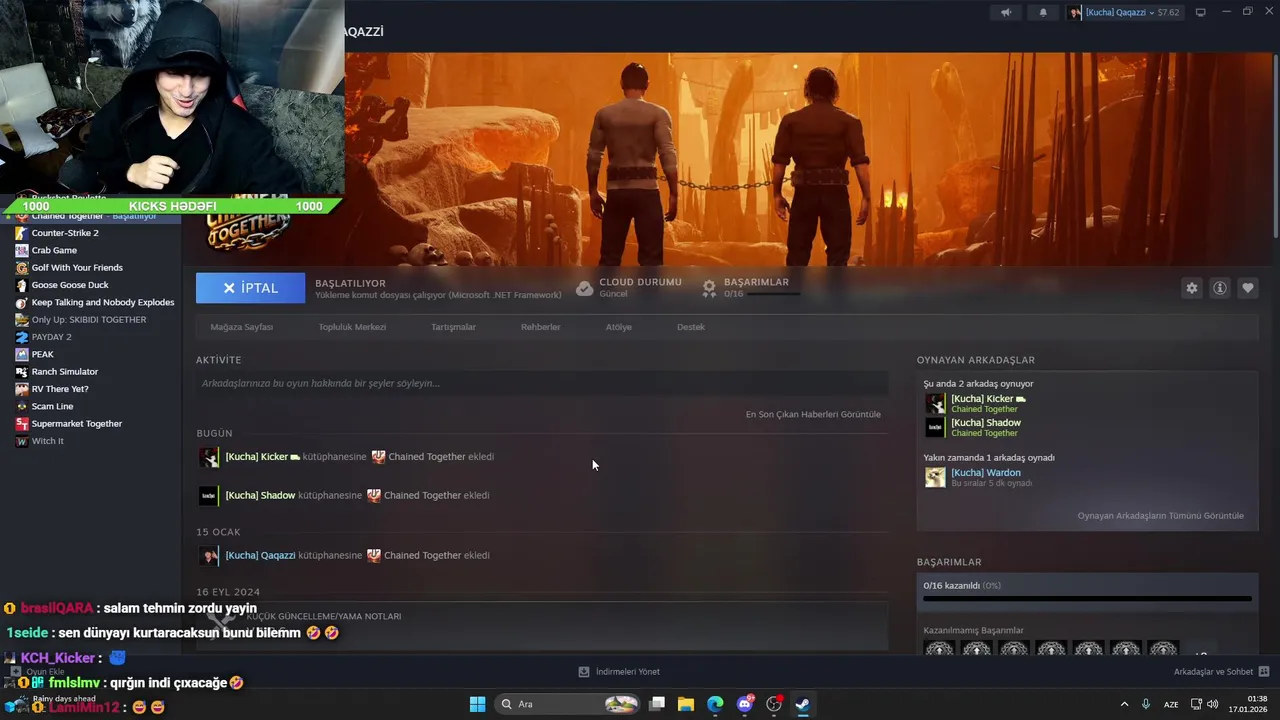Open the Tartışmalar tab

click(x=453, y=327)
